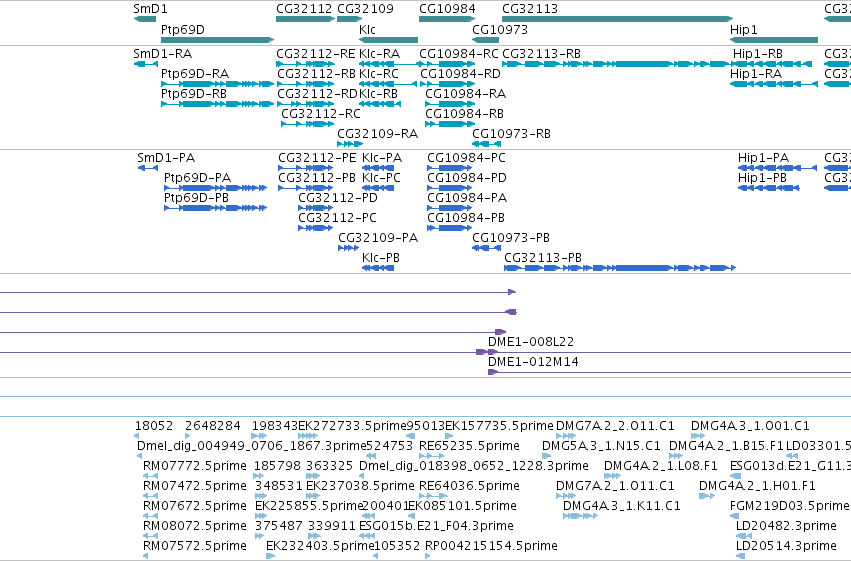The width and height of the screenshot is (851, 561).
Task: Select BAC clone DME1-012M14
Action: tap(533, 362)
